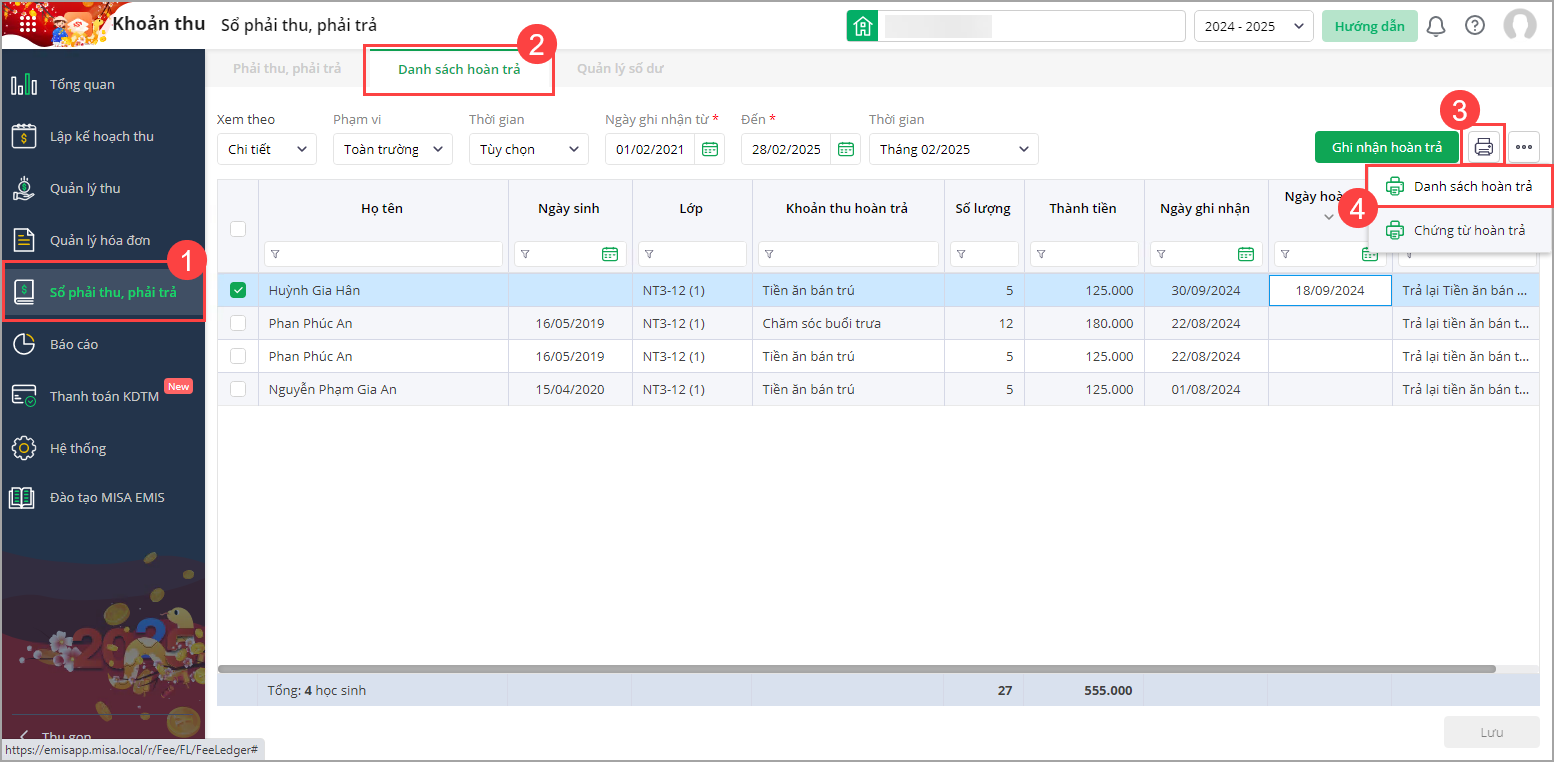The width and height of the screenshot is (1554, 762).
Task: Open the notification bell icon
Action: [x=1435, y=26]
